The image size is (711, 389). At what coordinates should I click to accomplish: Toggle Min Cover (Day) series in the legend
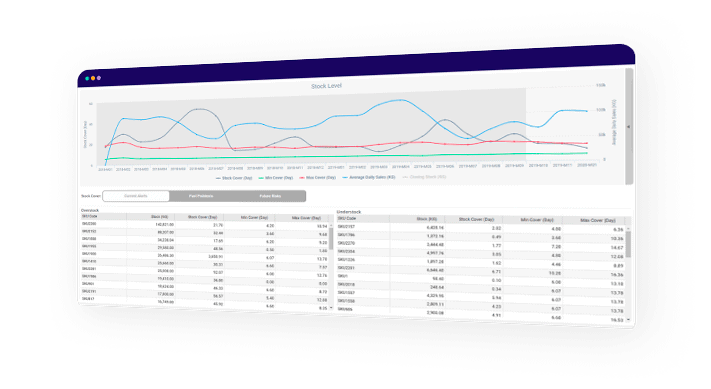276,178
